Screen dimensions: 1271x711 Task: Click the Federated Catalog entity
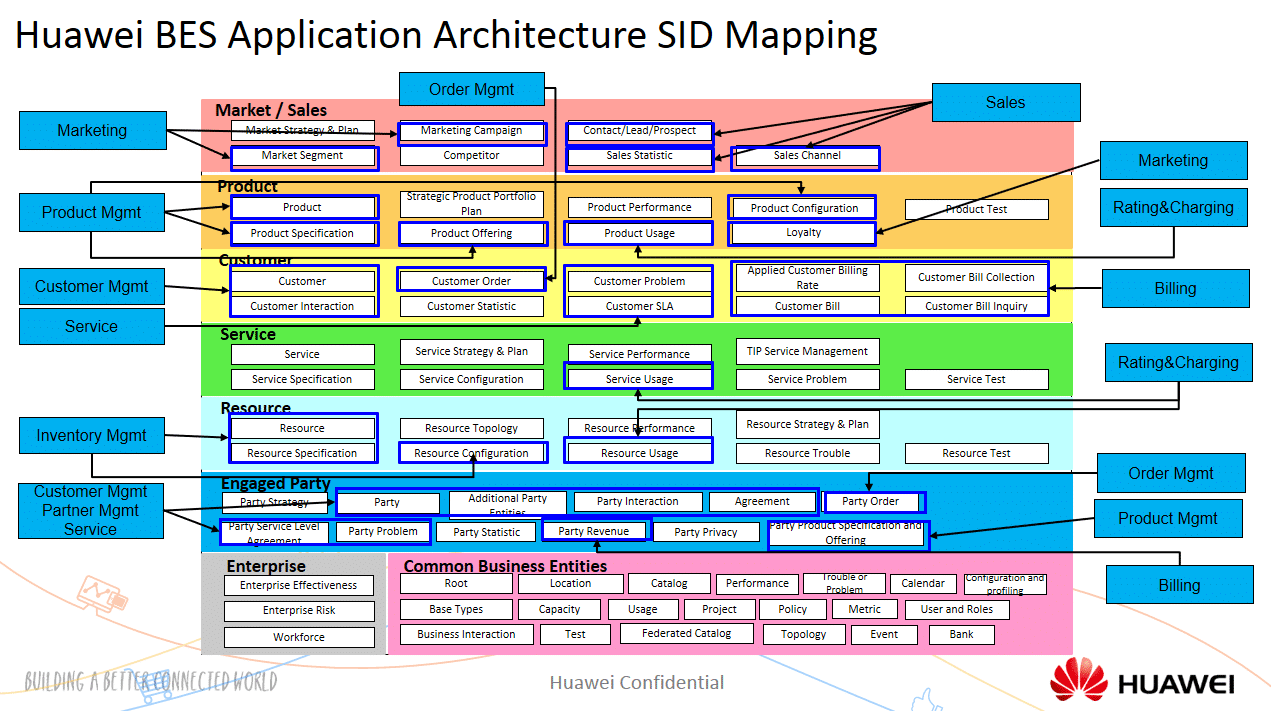pyautogui.click(x=687, y=634)
